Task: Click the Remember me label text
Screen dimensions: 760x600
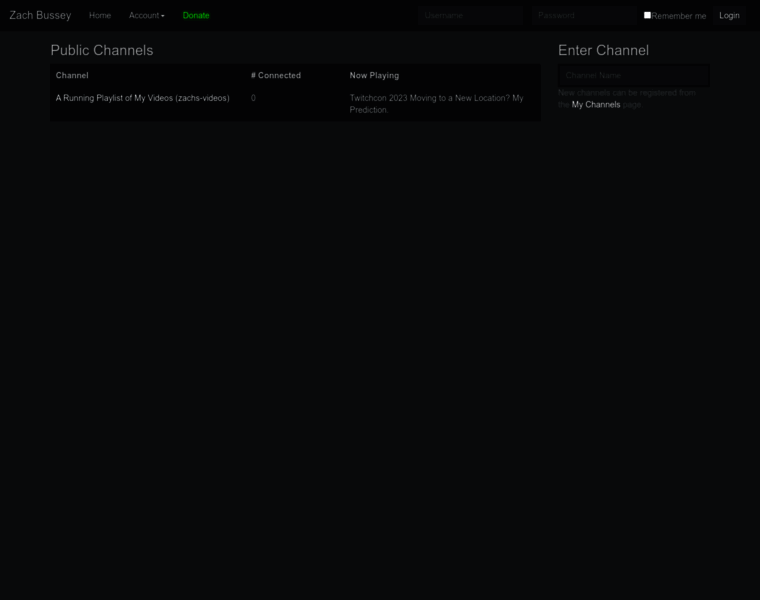Action: 679,16
